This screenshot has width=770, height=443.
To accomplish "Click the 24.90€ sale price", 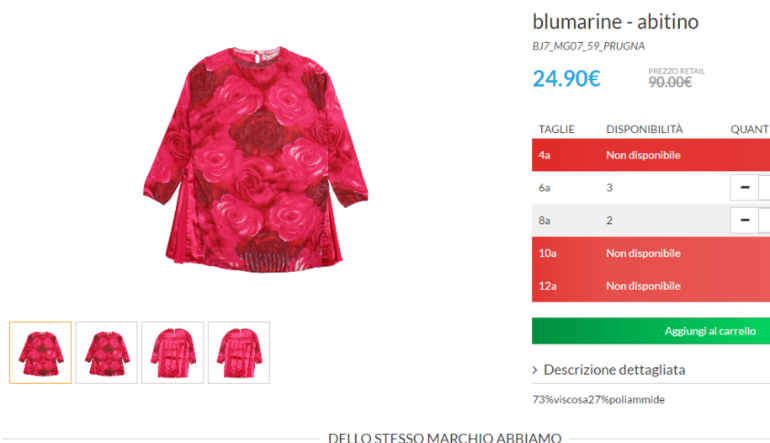I will pos(566,79).
